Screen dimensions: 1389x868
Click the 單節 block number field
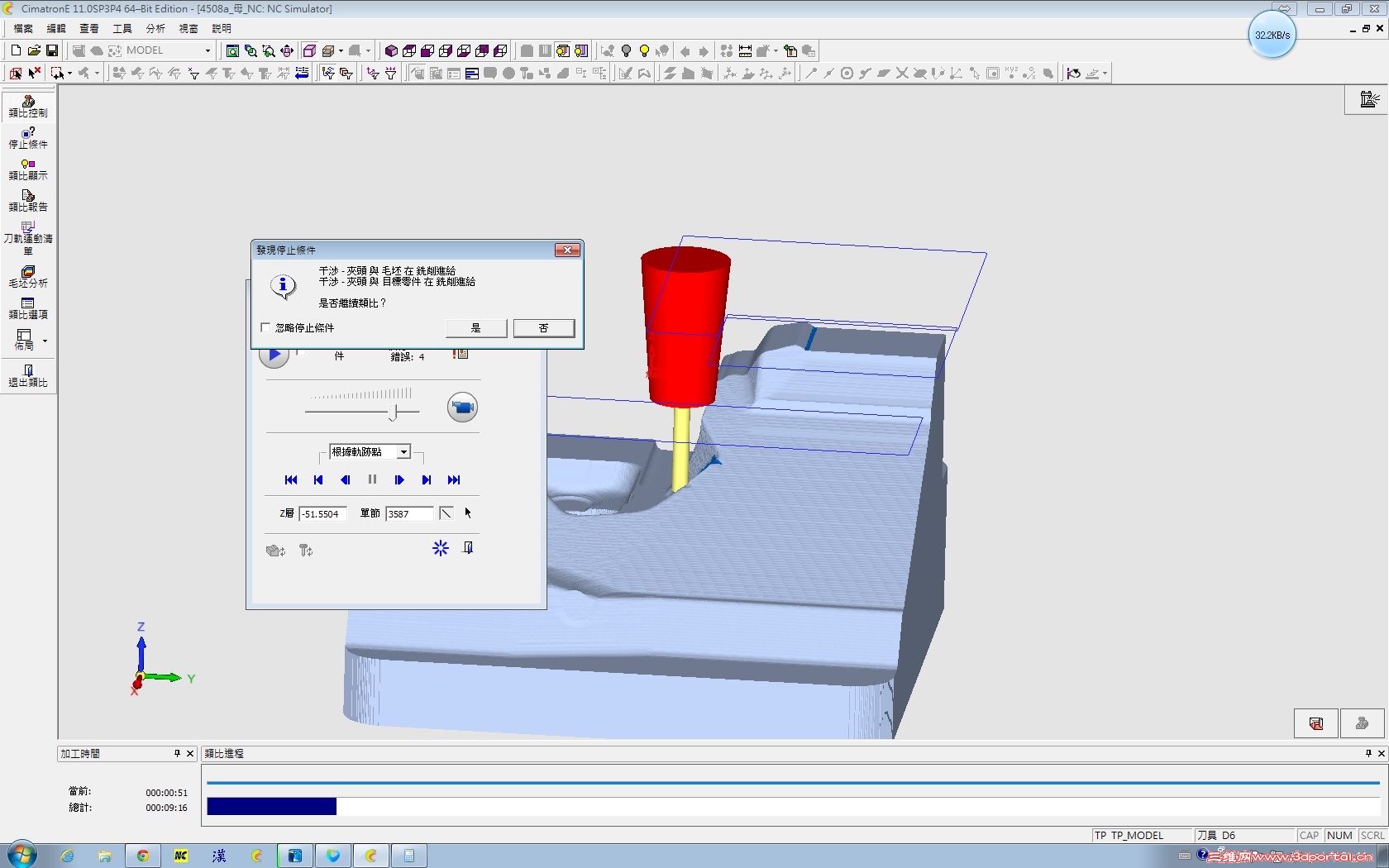409,513
